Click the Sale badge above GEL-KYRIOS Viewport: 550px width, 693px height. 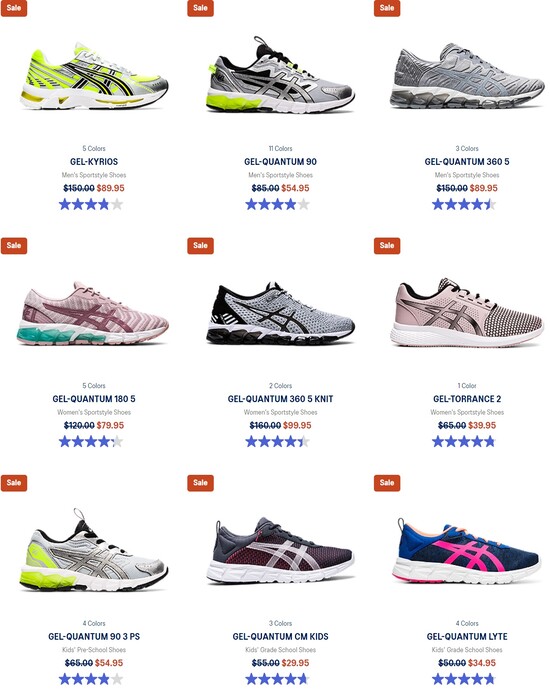pyautogui.click(x=14, y=8)
